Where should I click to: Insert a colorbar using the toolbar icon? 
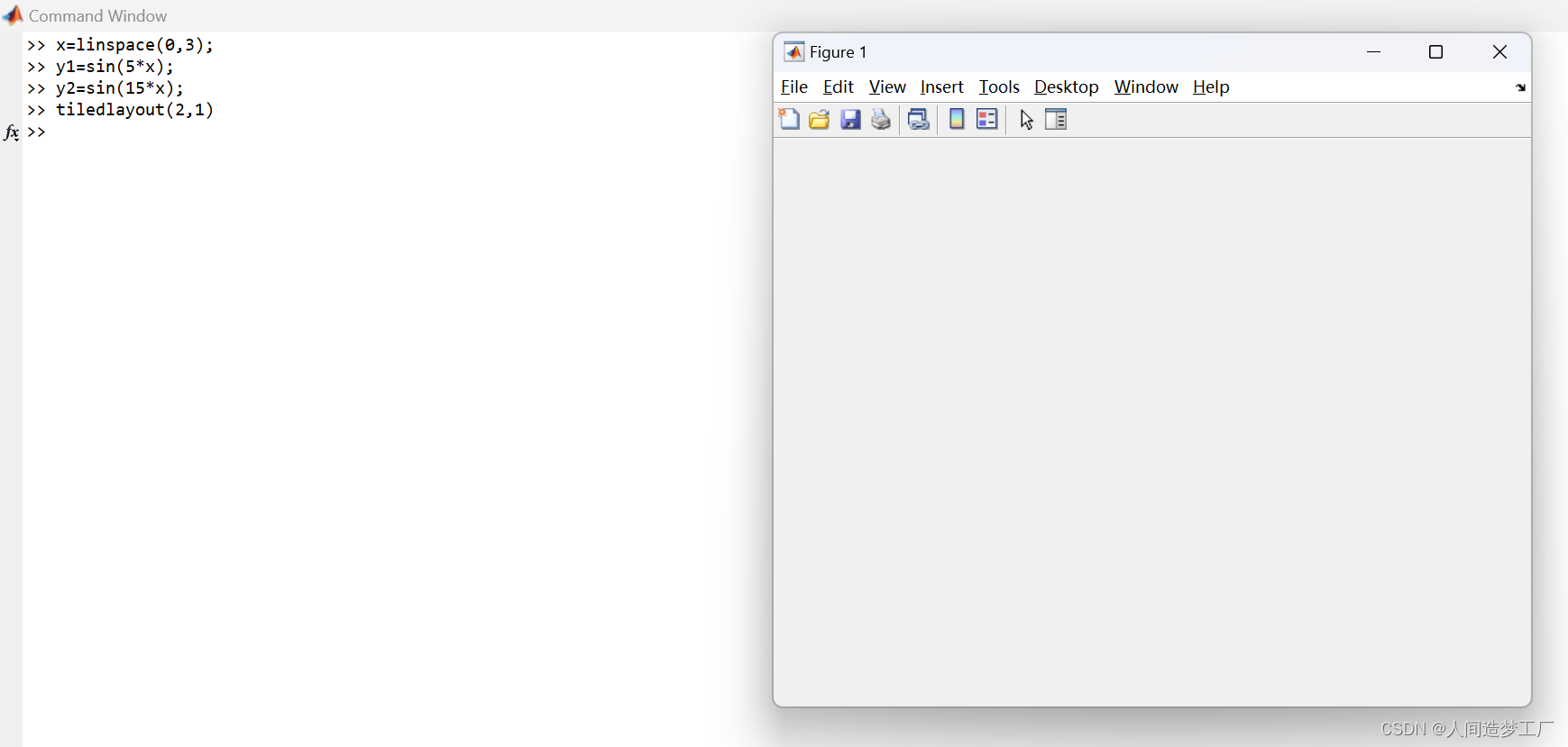pyautogui.click(x=957, y=119)
